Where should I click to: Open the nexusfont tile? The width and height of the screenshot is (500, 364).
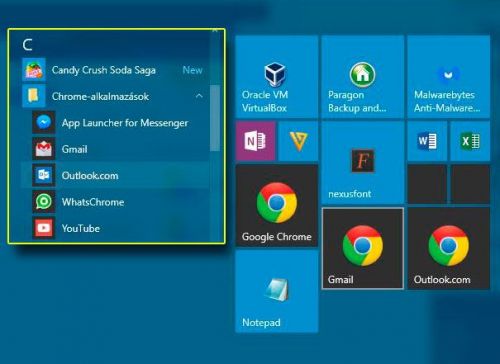(x=363, y=163)
